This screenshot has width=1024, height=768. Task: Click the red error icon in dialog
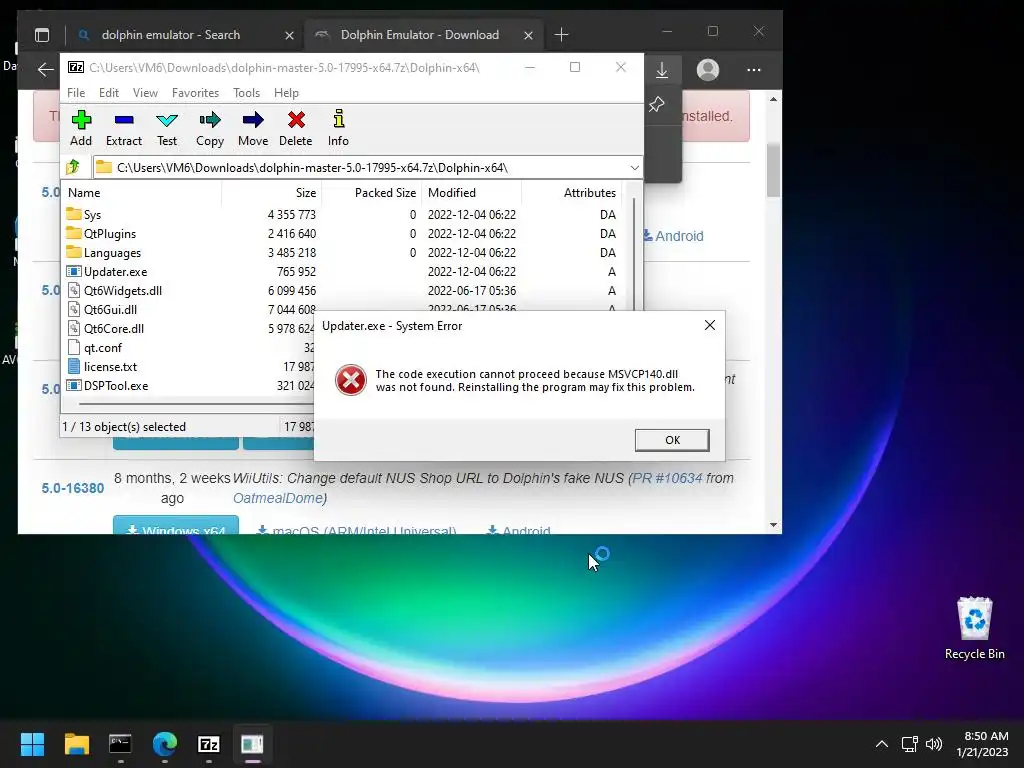click(351, 380)
